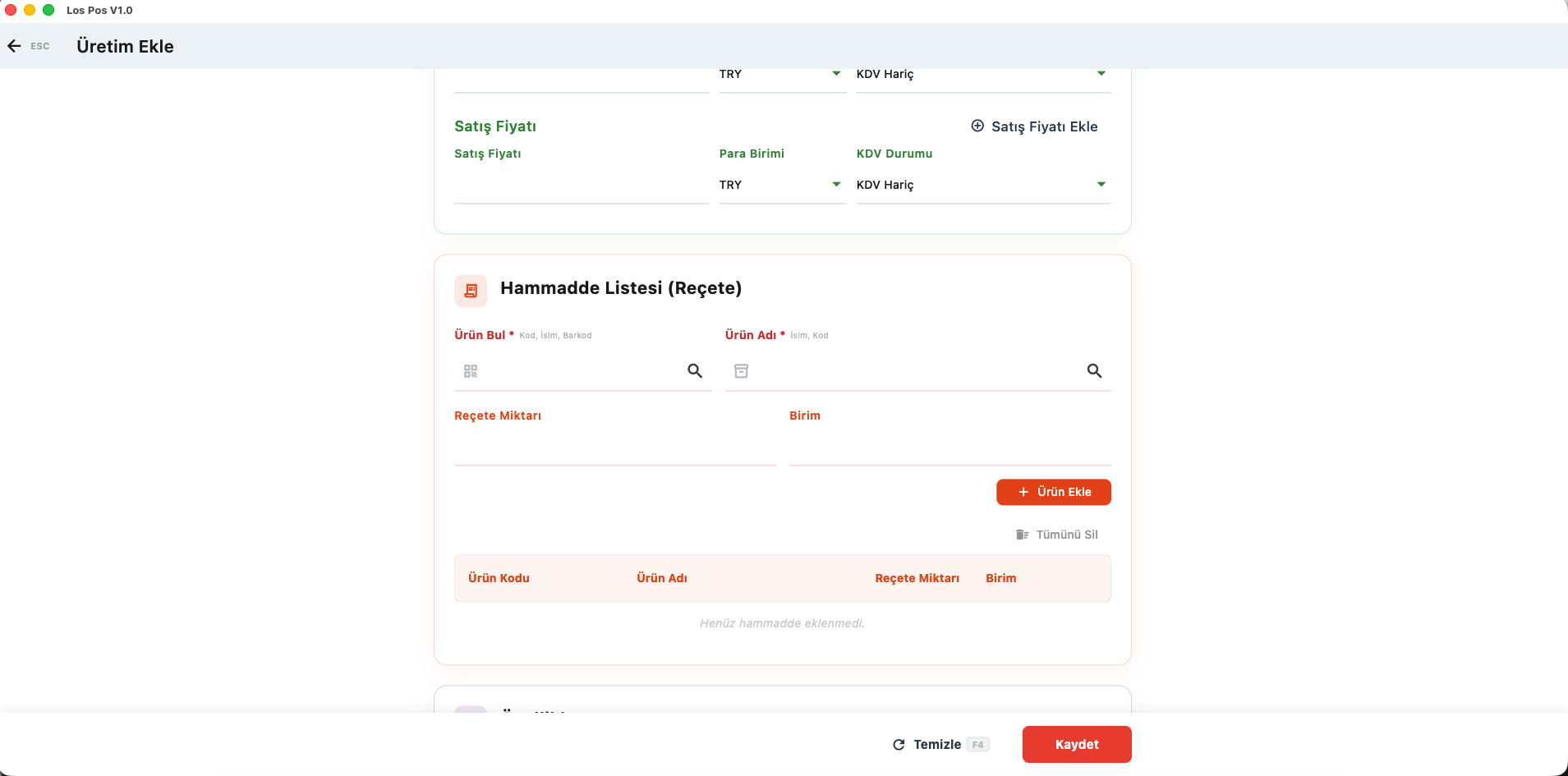This screenshot has height=776, width=1568.
Task: Expand the top TRY currency dropdown
Action: [x=782, y=74]
